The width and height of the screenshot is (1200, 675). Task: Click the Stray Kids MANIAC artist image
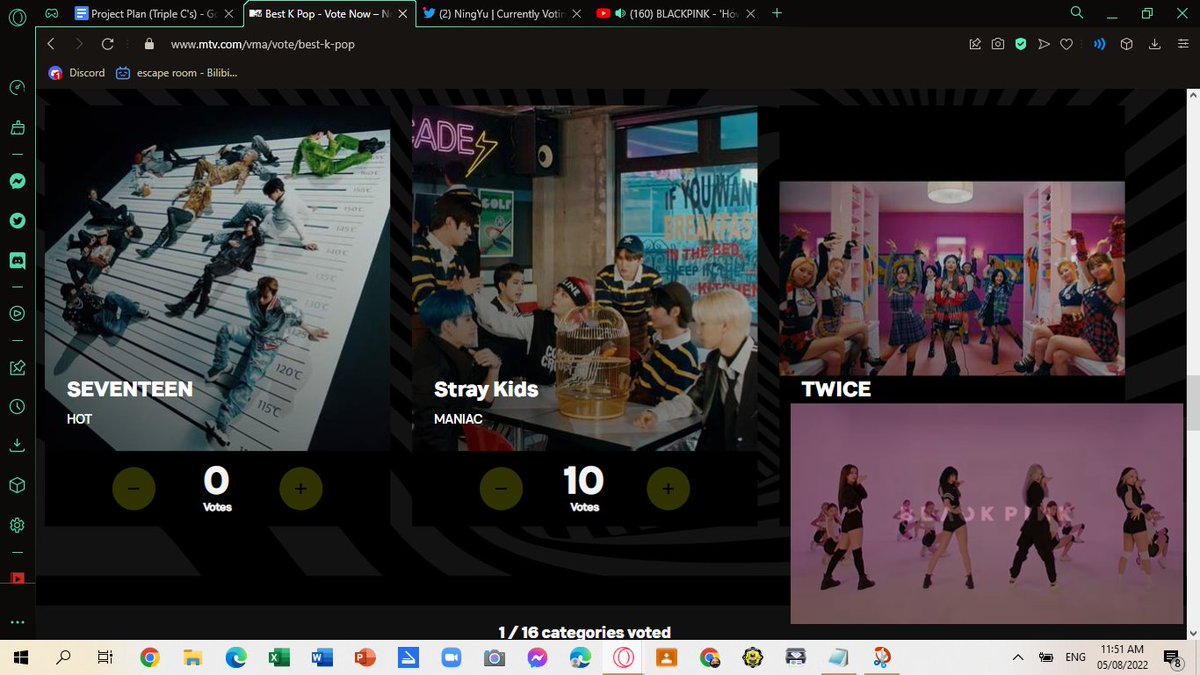click(585, 278)
